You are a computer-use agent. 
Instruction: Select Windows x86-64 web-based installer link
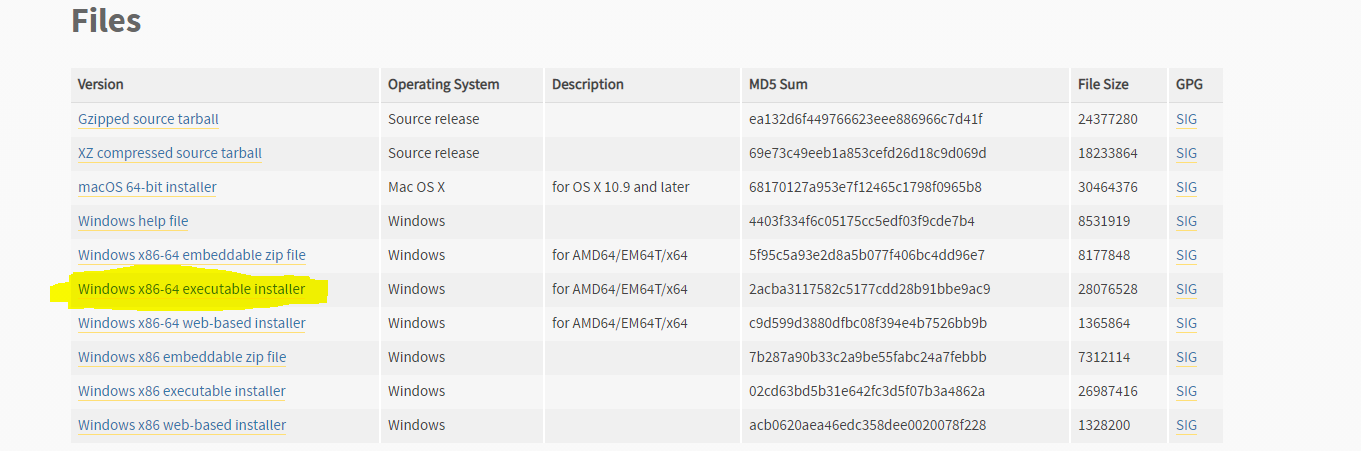[x=192, y=323]
